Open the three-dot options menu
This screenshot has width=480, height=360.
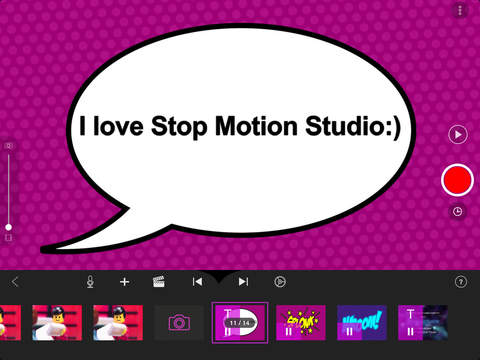pos(460,10)
